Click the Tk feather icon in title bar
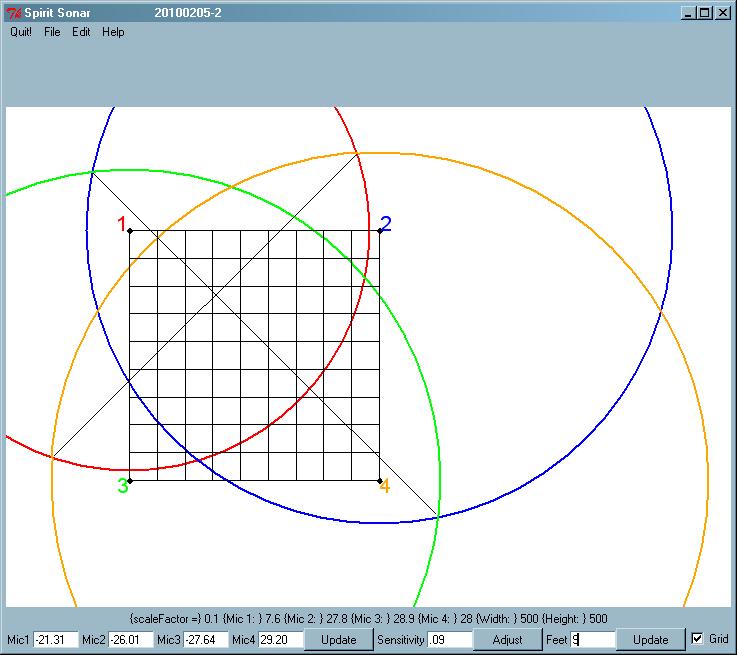737x655 pixels. (x=15, y=13)
